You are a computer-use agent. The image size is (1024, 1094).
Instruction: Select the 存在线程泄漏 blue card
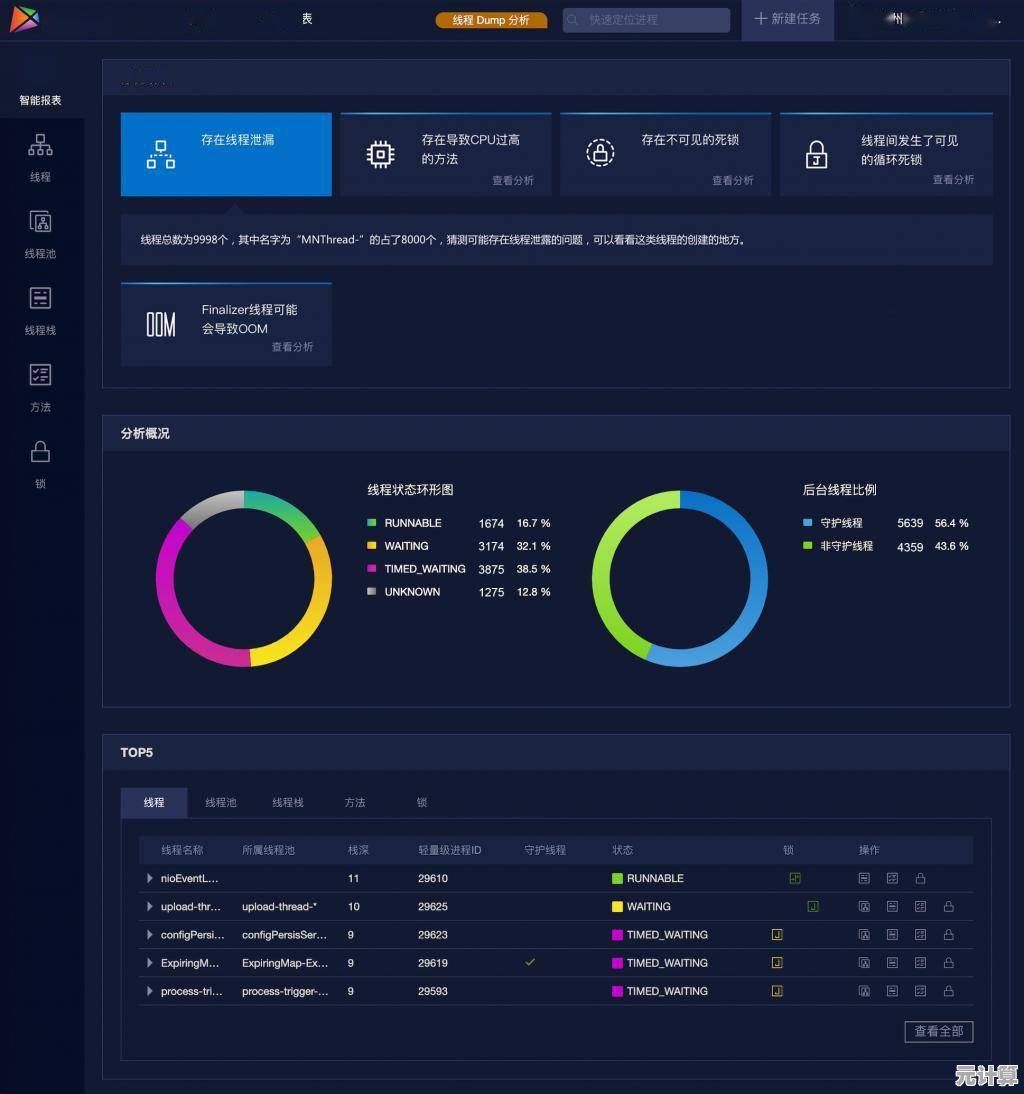pyautogui.click(x=226, y=154)
